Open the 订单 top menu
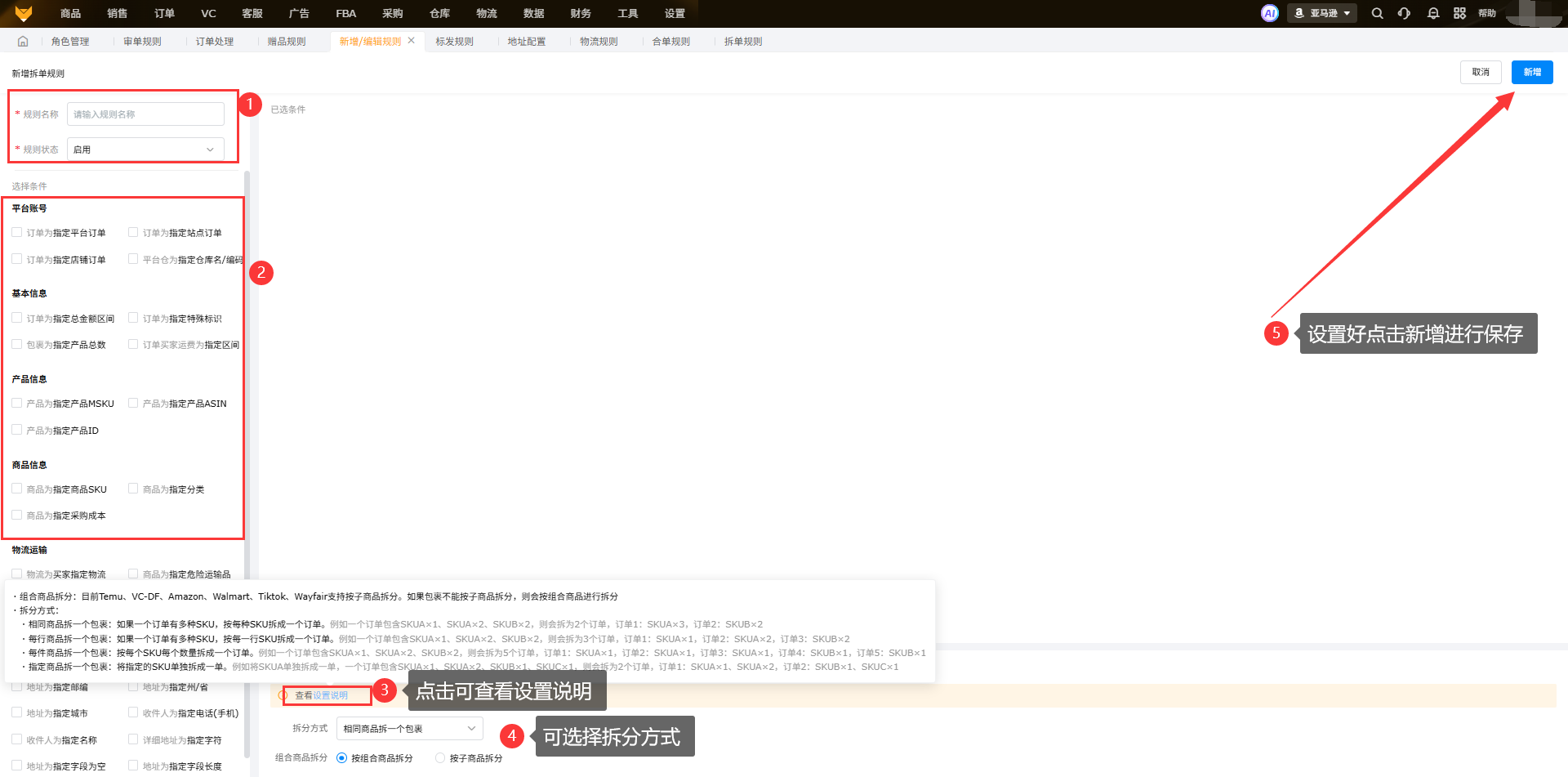 [x=164, y=13]
